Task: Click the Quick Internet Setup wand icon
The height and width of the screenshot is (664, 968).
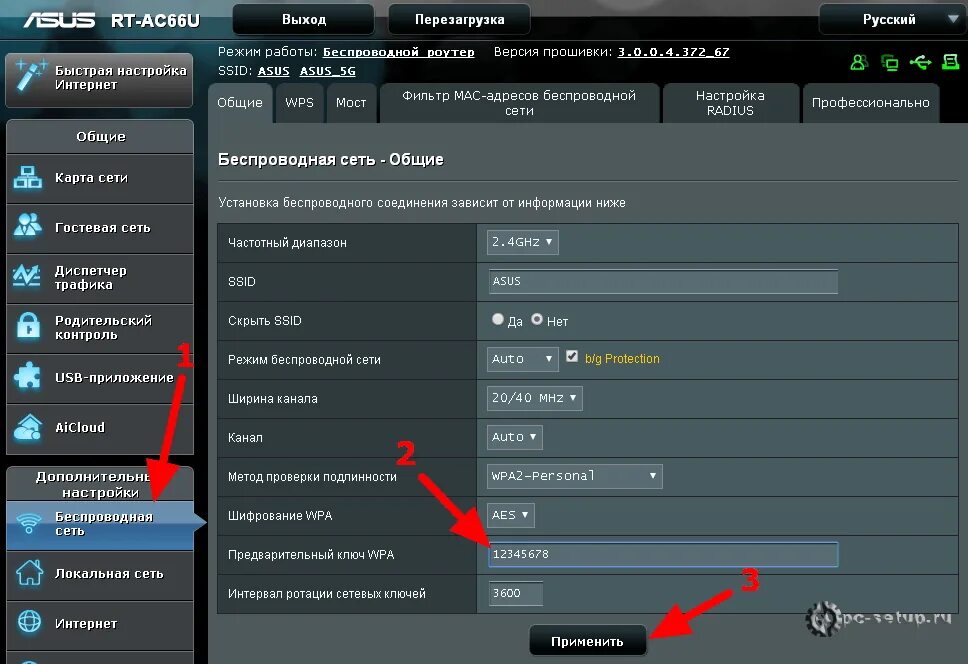Action: pos(30,76)
